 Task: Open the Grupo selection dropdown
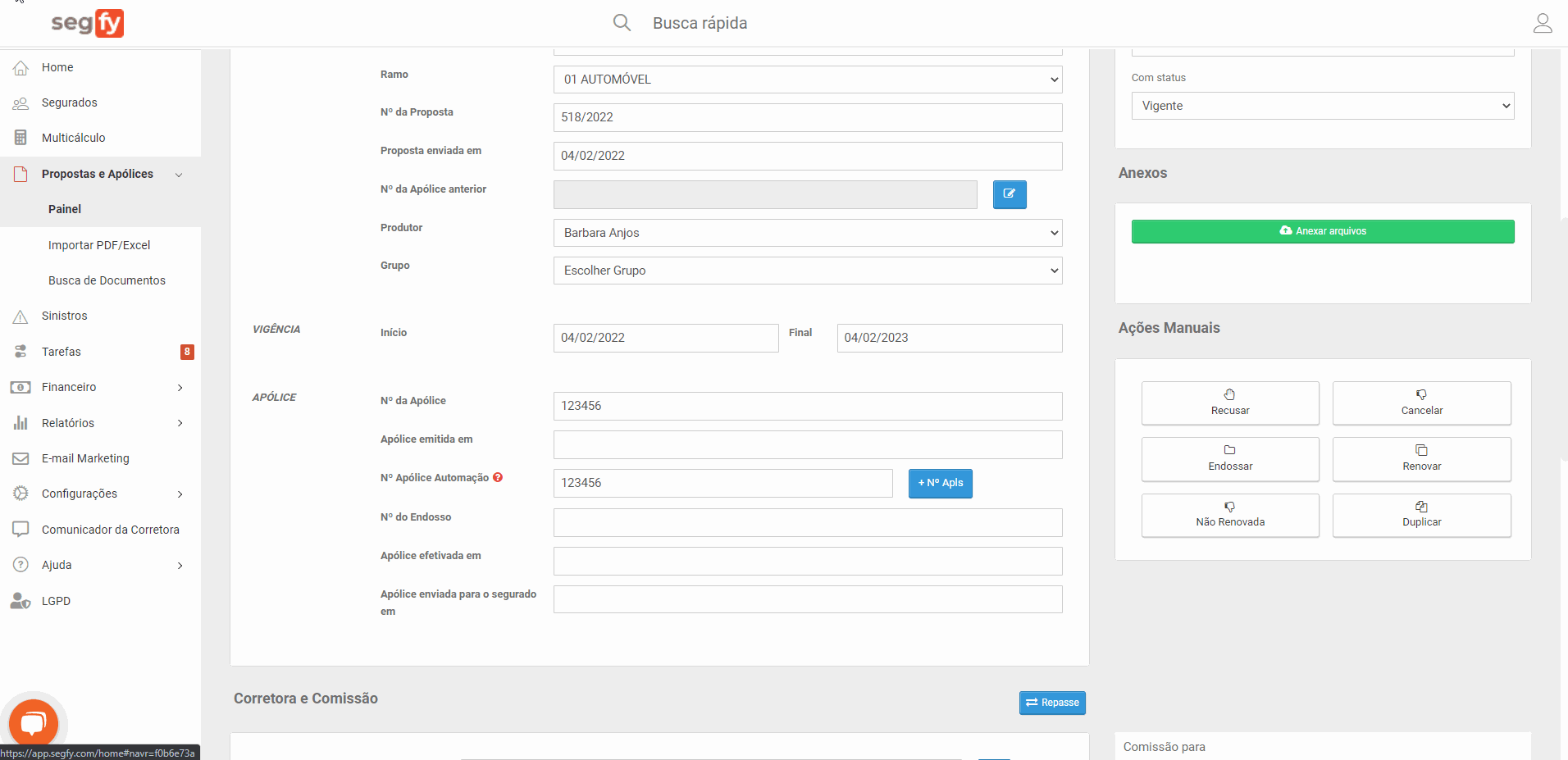pos(807,271)
